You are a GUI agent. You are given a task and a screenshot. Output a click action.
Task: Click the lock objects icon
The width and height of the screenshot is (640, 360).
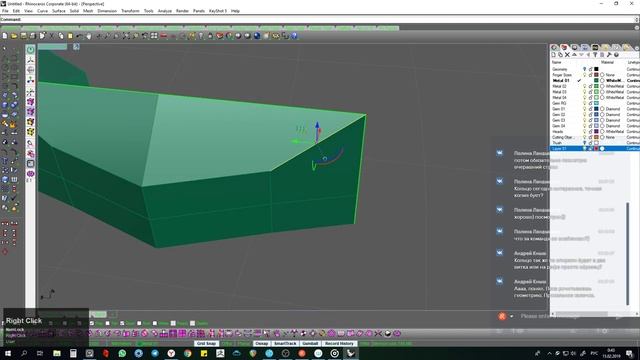tap(210, 36)
